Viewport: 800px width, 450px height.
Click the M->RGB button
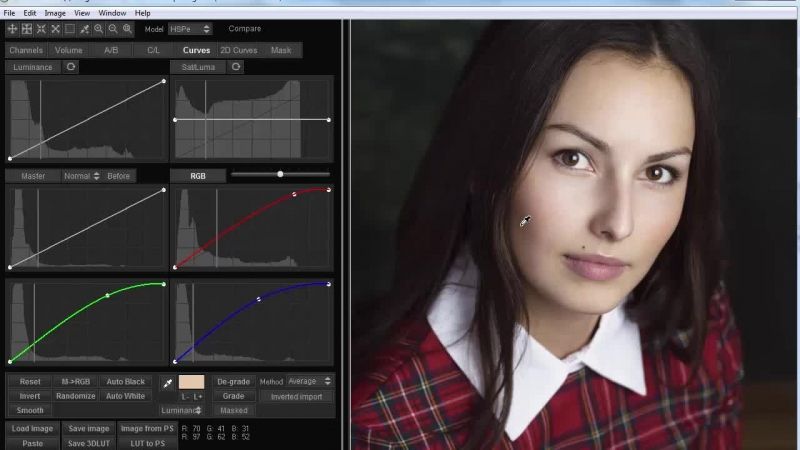click(x=76, y=381)
